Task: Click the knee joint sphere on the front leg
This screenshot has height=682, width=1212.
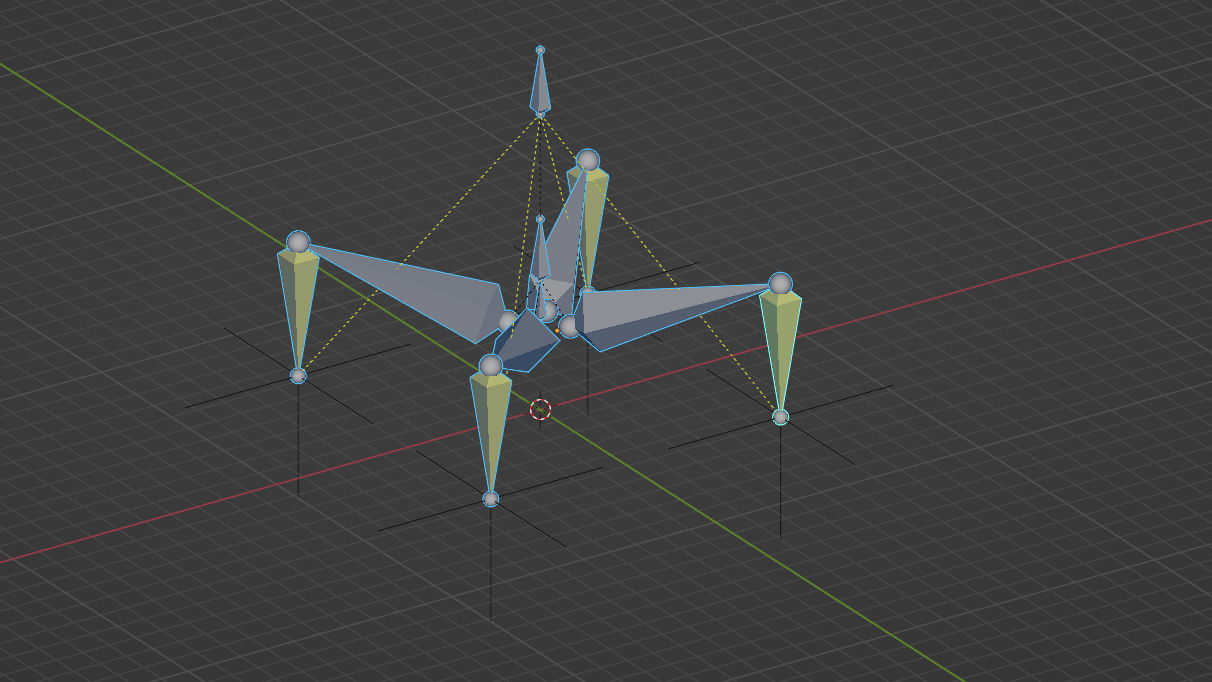Action: point(490,366)
